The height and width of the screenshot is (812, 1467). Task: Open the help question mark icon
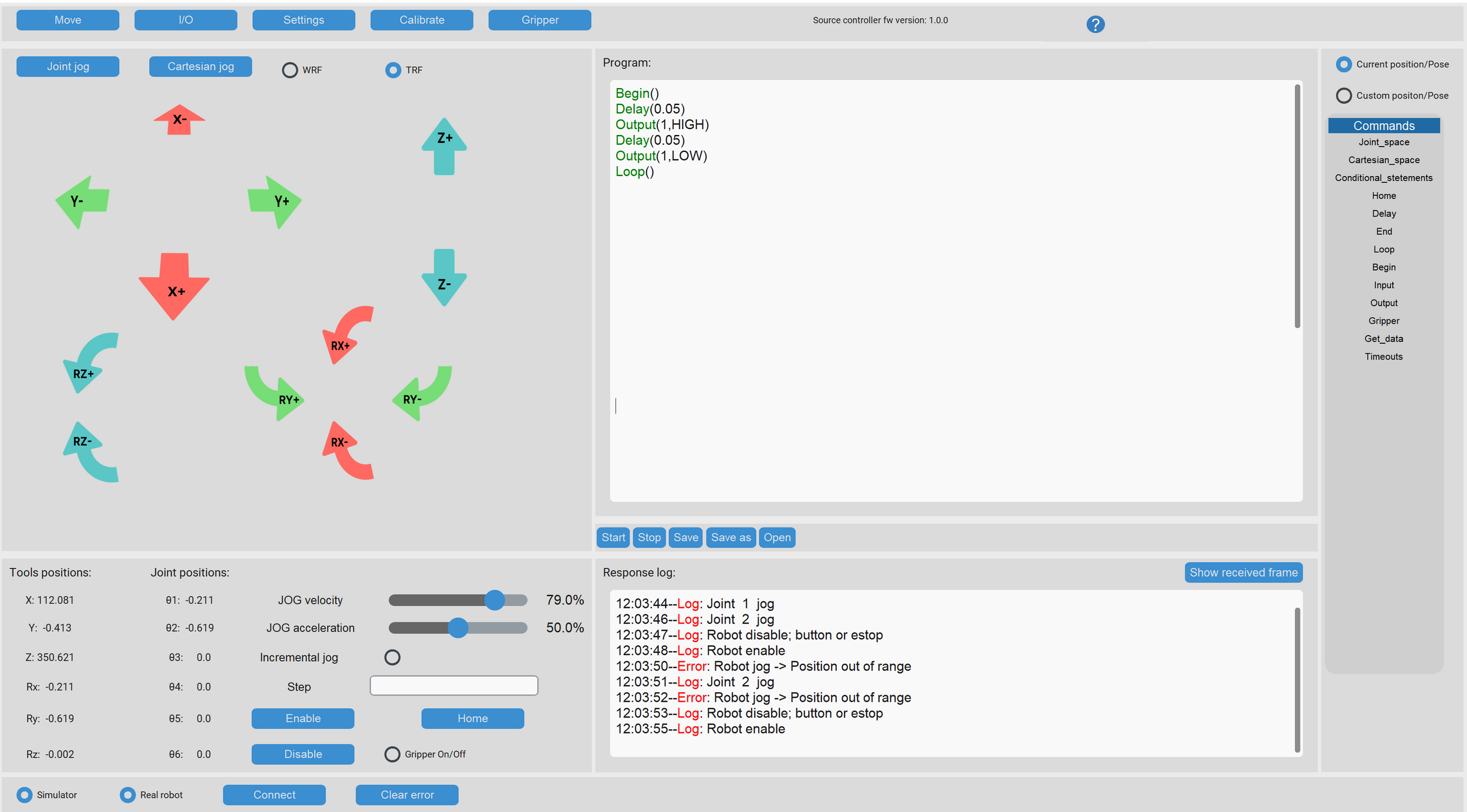coord(1095,24)
